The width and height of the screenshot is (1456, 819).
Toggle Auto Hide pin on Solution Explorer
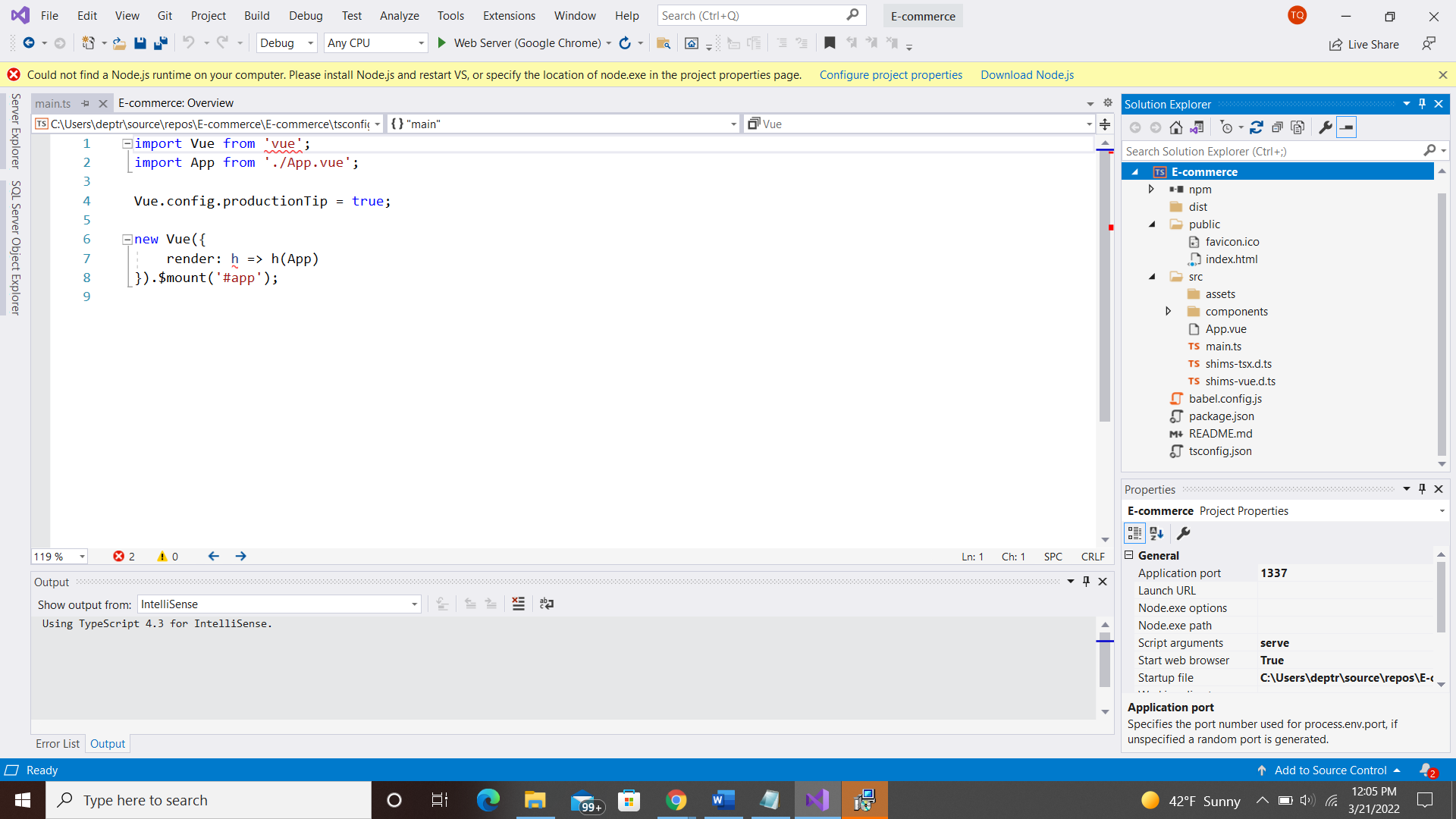pyautogui.click(x=1423, y=104)
